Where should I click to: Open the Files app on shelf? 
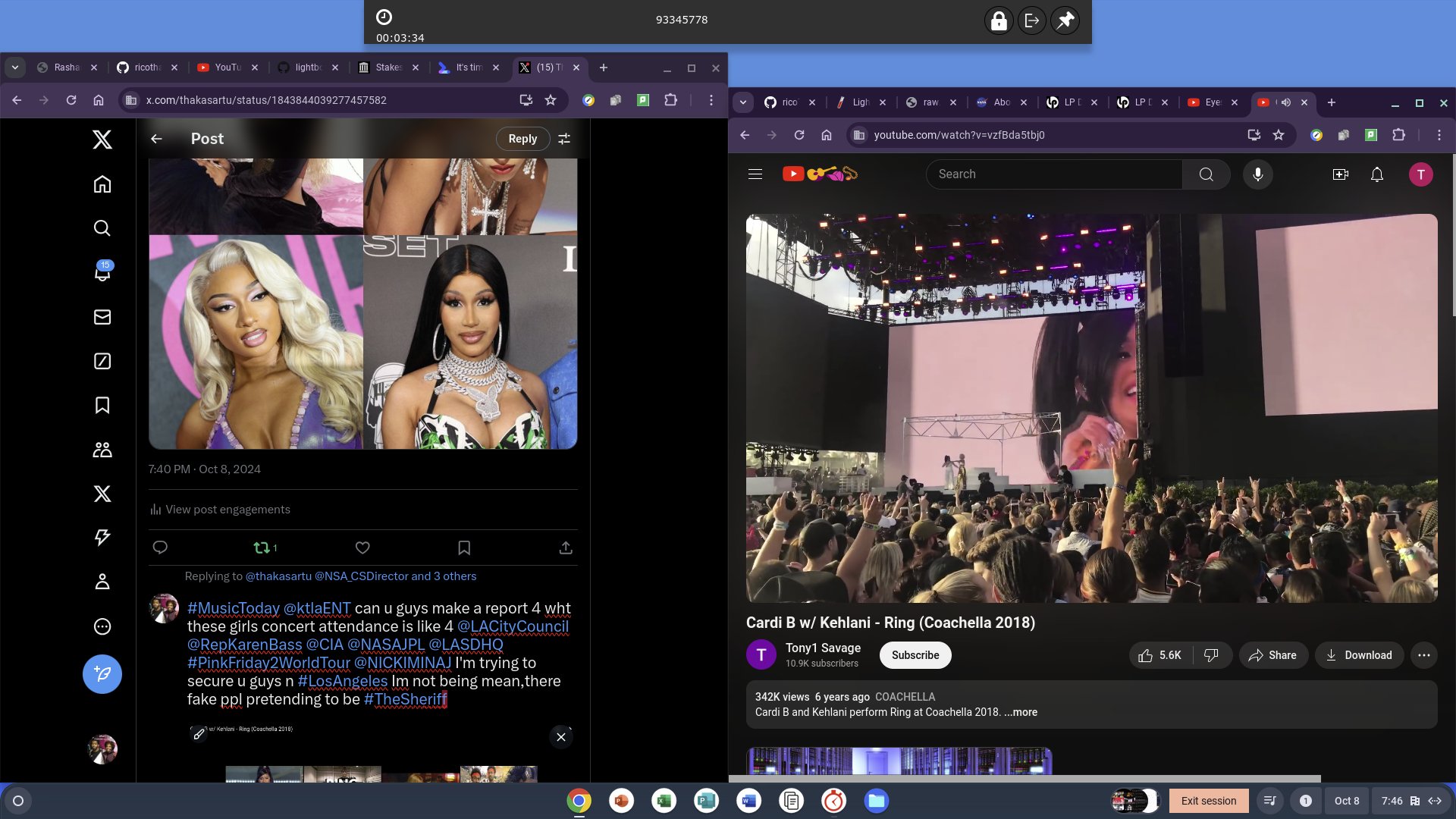coord(876,801)
